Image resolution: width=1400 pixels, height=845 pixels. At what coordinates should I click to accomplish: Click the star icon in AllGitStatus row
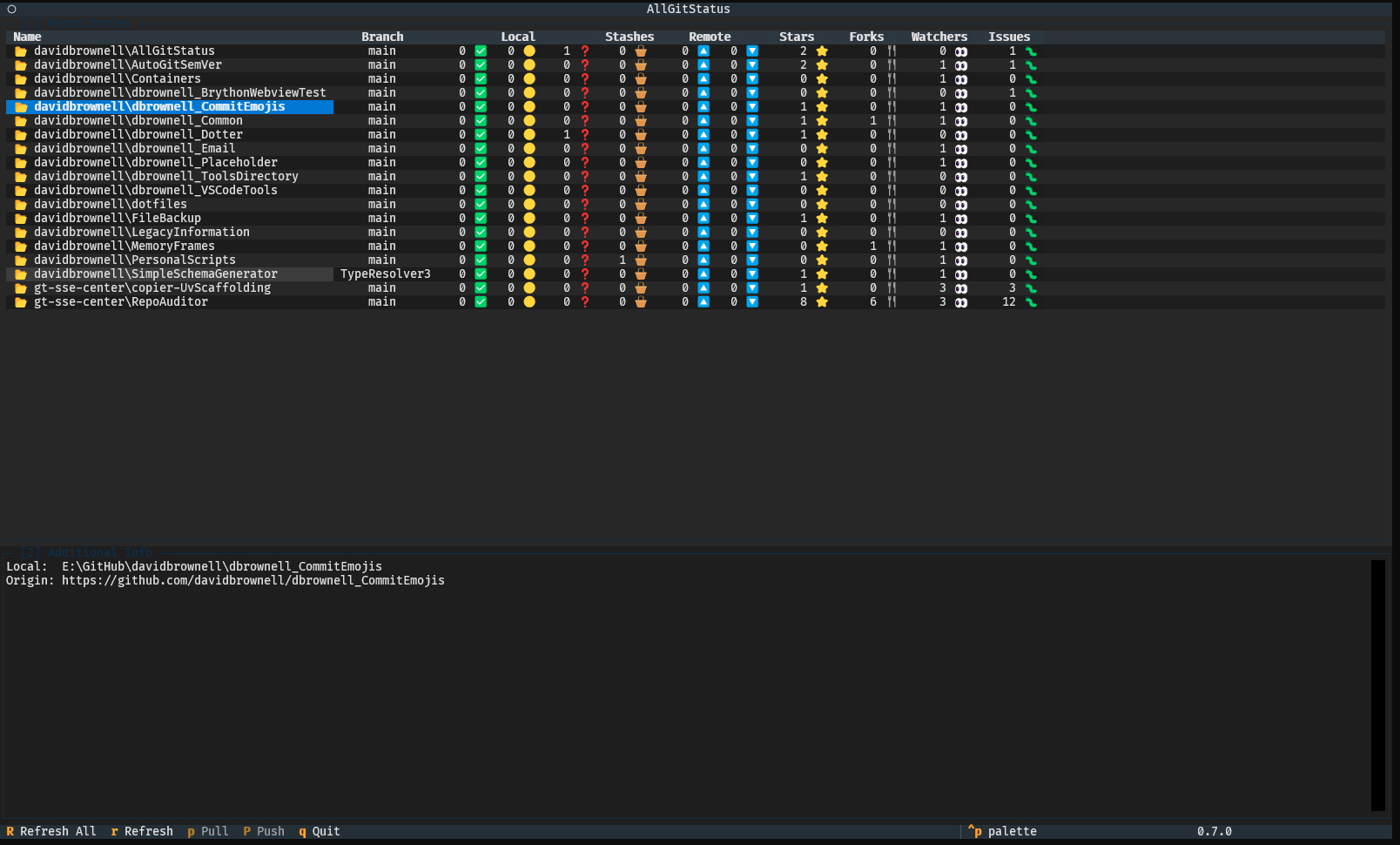pos(822,51)
